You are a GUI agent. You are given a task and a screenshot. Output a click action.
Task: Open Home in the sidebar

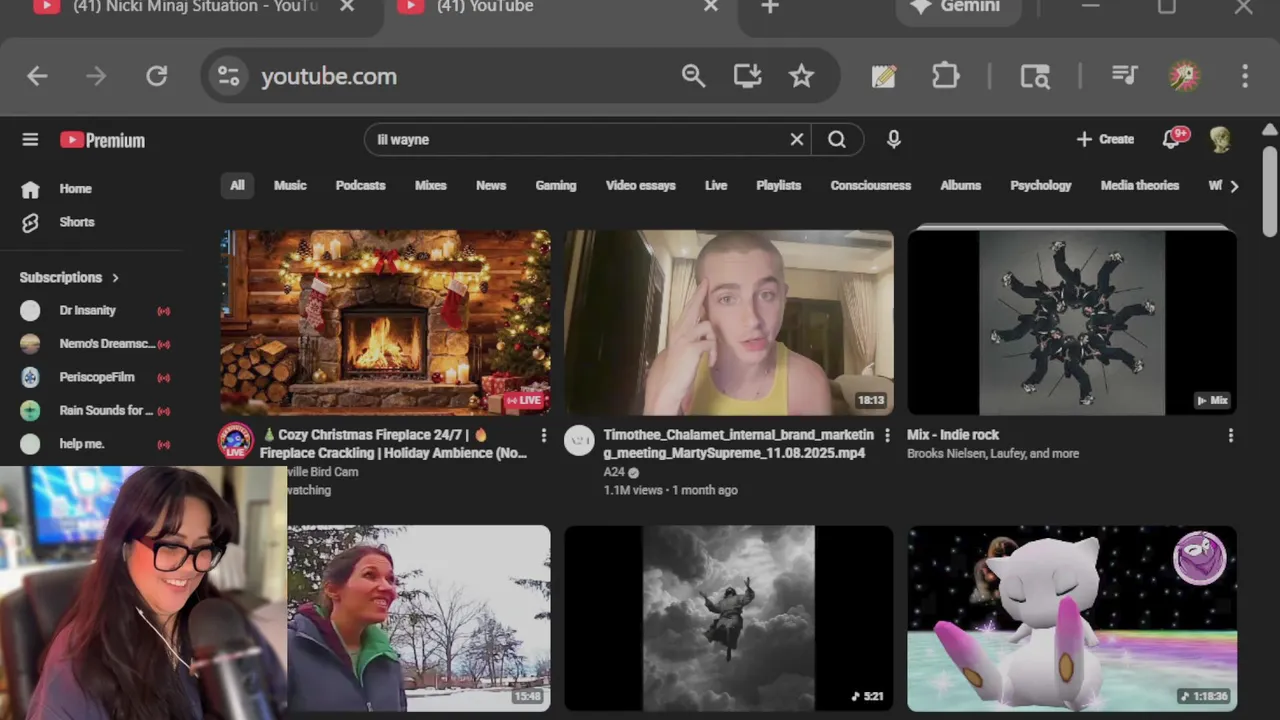pos(75,189)
